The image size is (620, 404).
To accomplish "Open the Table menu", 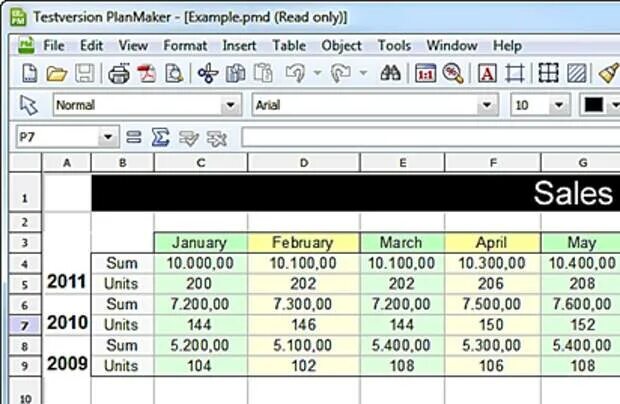I will pyautogui.click(x=289, y=45).
